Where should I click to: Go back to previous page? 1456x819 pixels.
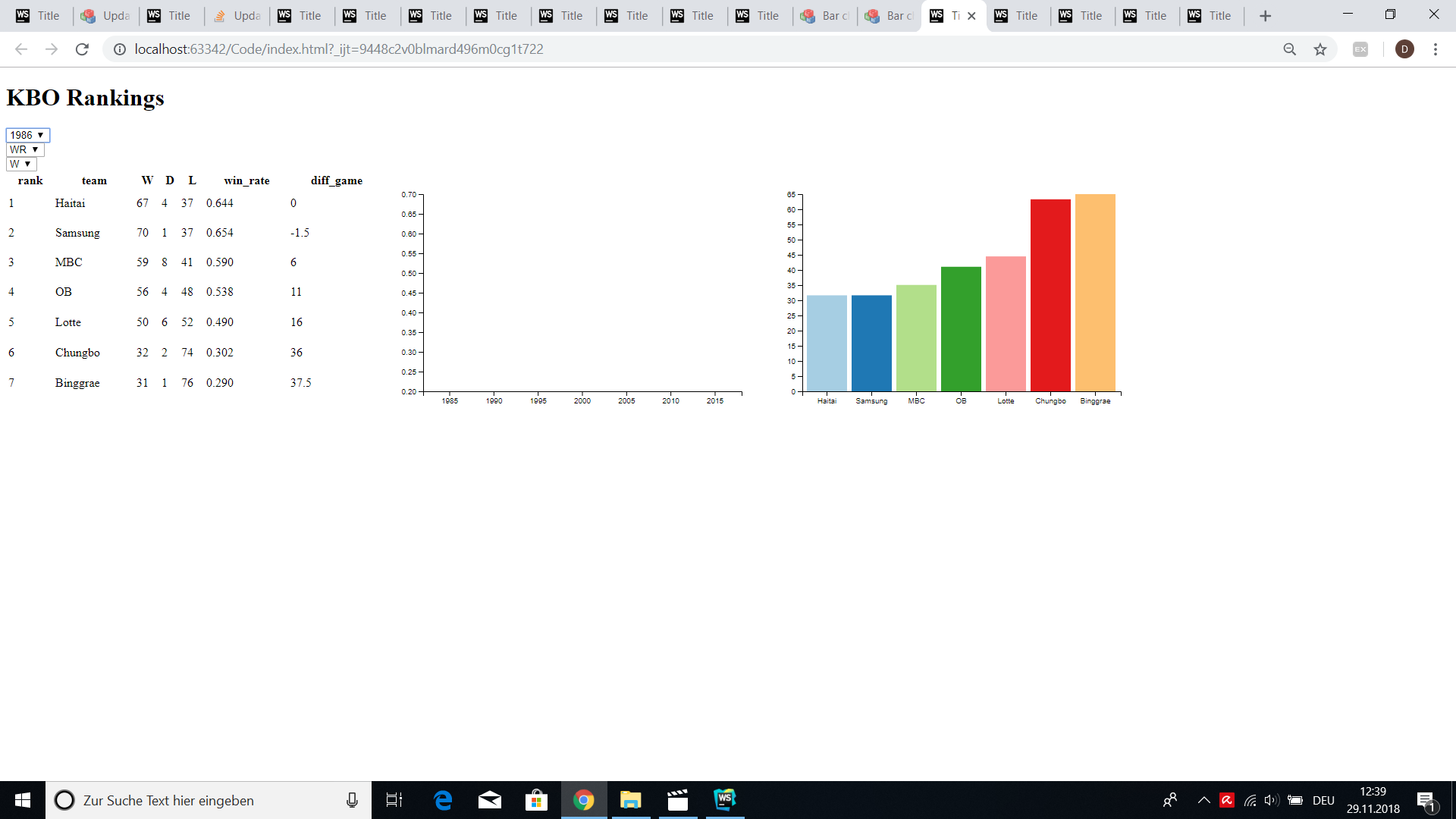(x=21, y=49)
